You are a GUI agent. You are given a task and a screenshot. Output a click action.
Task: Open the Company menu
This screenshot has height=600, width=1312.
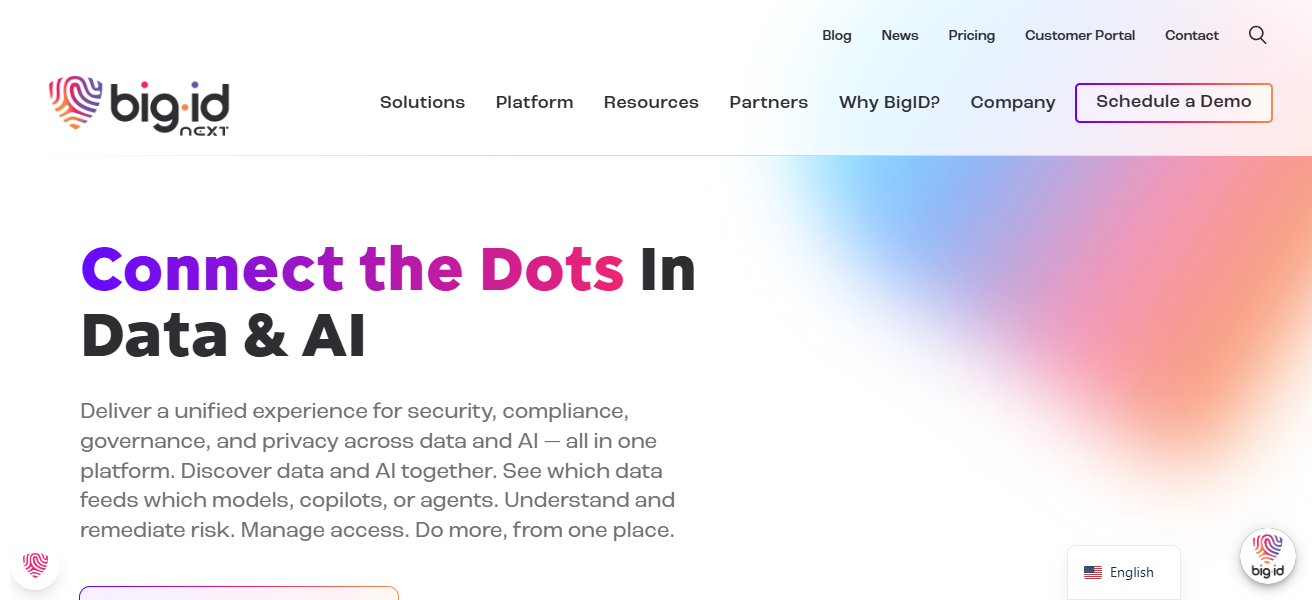click(x=1012, y=102)
